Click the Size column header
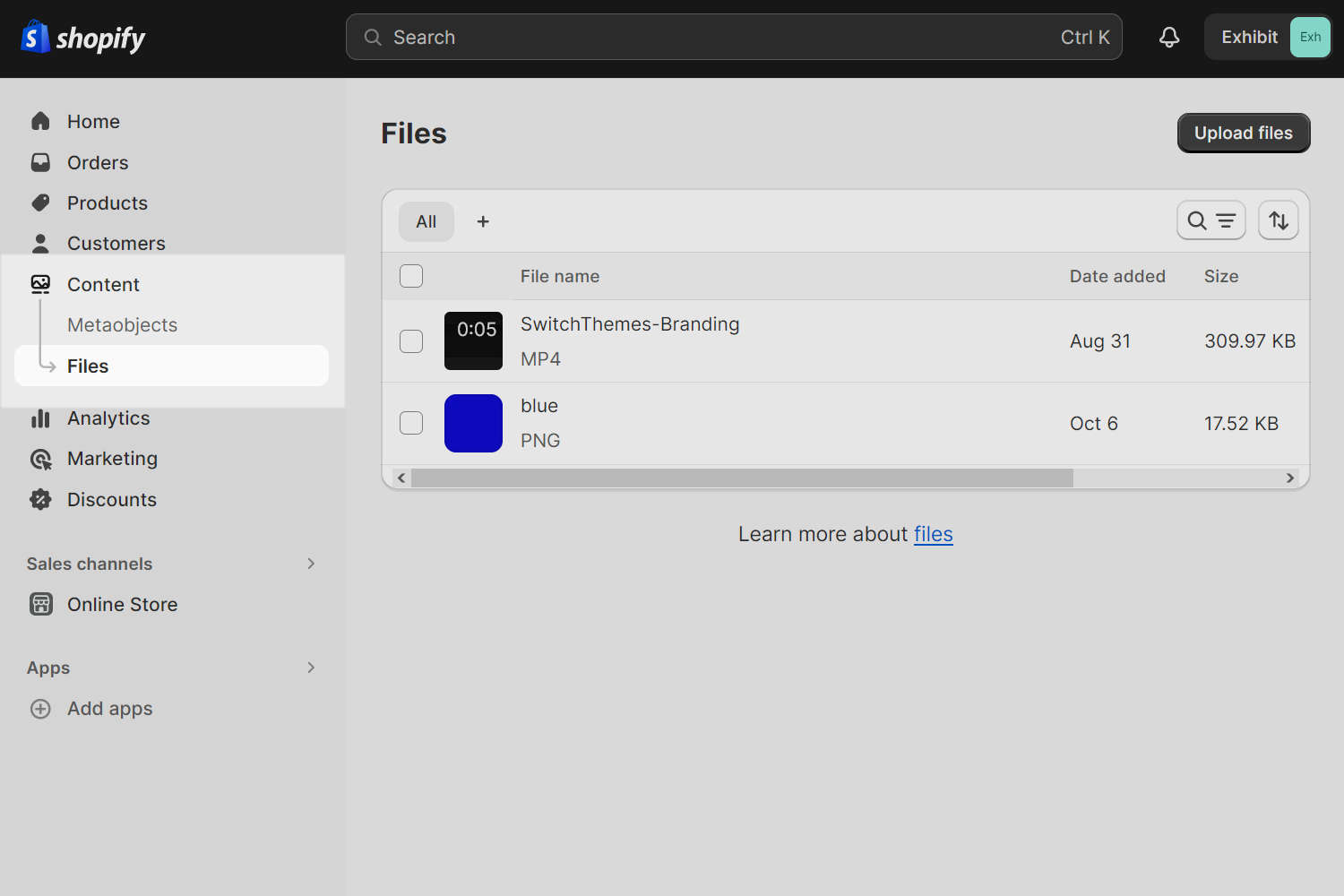The width and height of the screenshot is (1344, 896). [1221, 276]
